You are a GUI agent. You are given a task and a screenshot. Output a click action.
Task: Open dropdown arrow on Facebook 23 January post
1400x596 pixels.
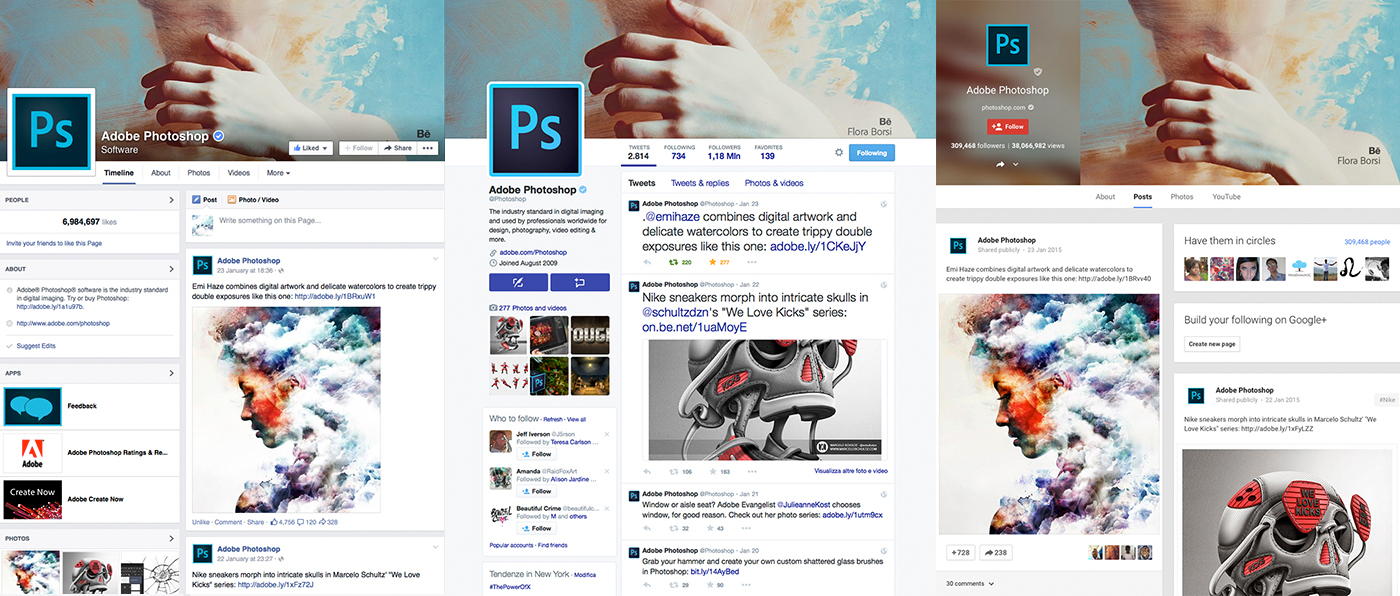click(x=435, y=260)
